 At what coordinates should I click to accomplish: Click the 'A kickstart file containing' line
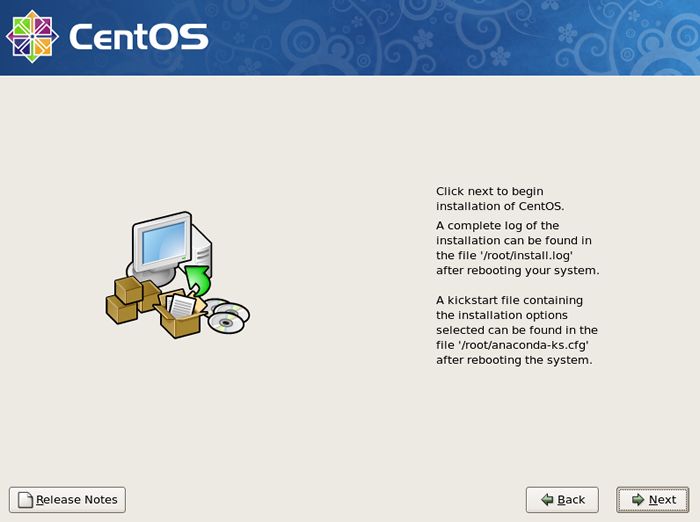point(509,300)
